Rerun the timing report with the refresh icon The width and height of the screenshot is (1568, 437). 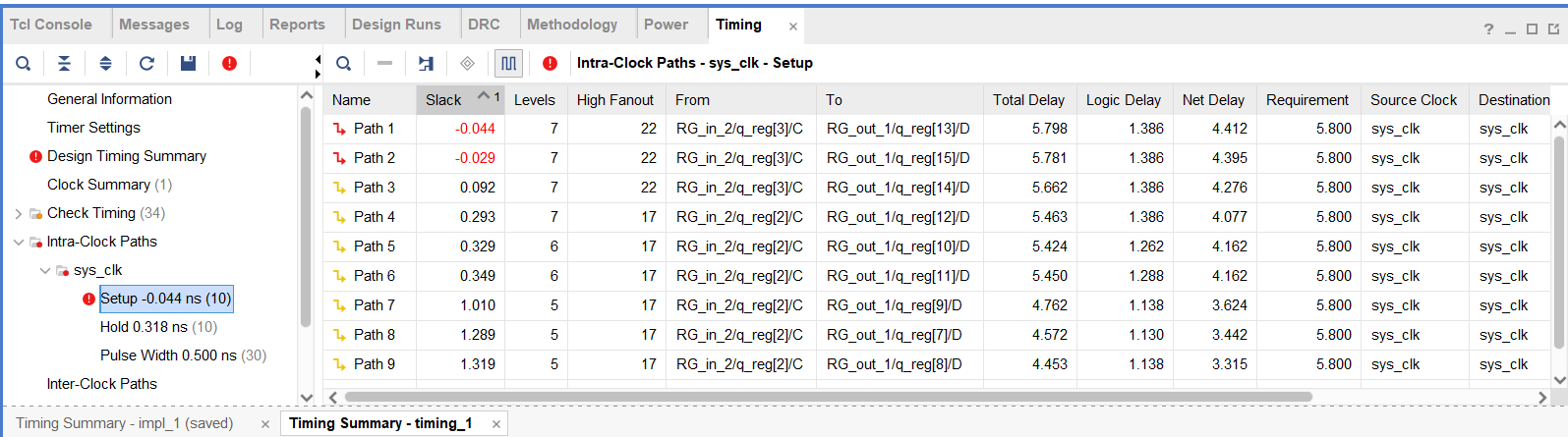pos(146,64)
